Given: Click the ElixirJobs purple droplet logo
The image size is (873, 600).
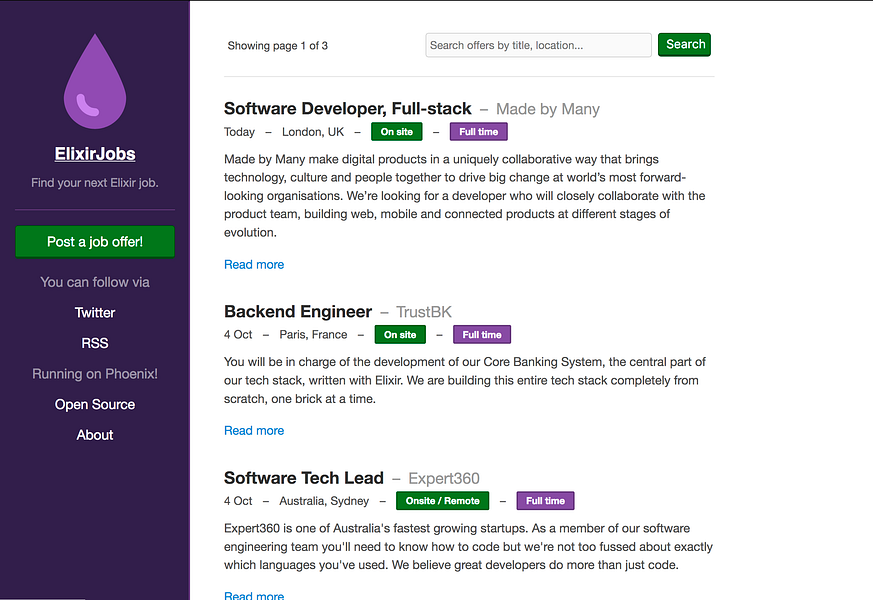Looking at the screenshot, I should [x=94, y=80].
